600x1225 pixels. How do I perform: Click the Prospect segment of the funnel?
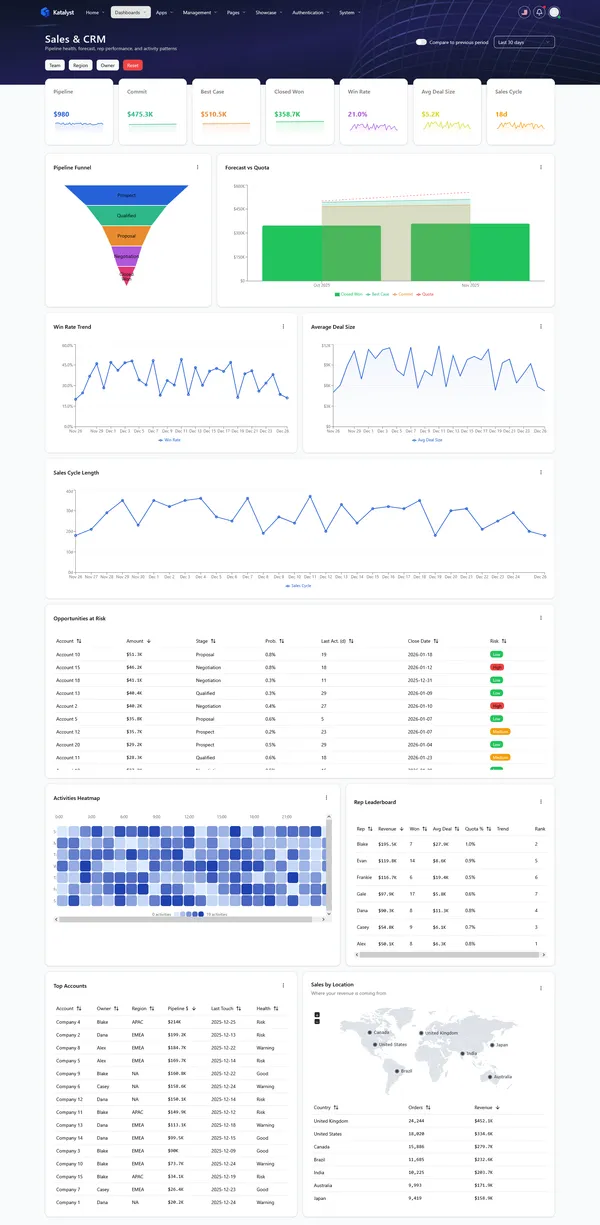[127, 195]
